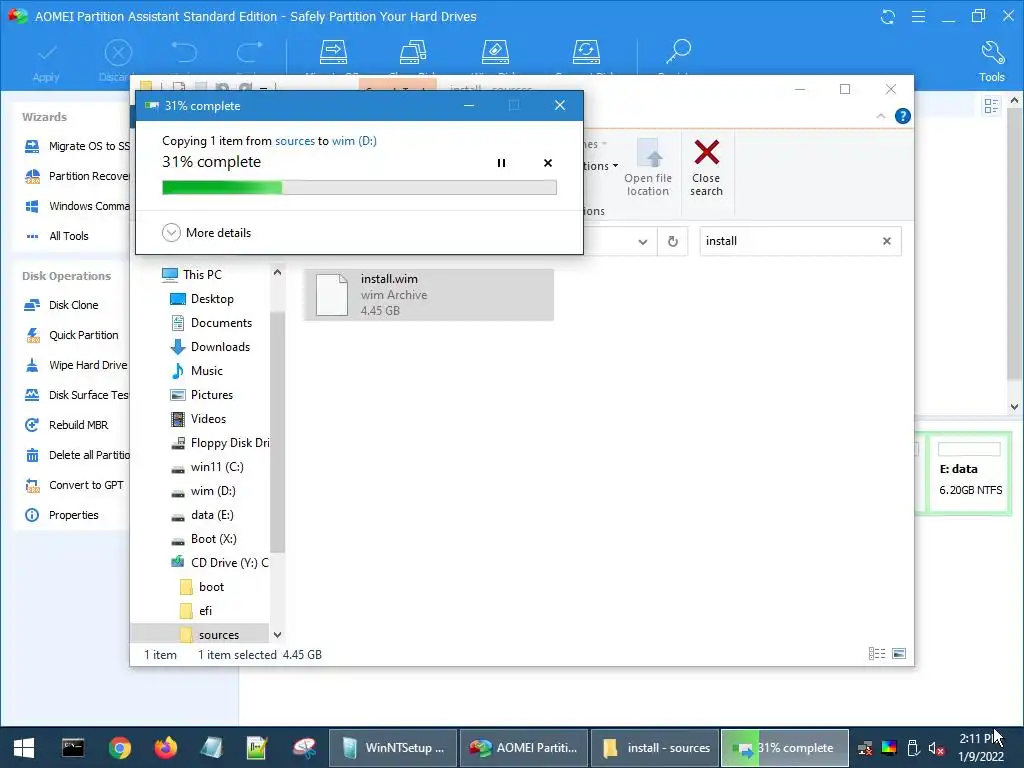The height and width of the screenshot is (768, 1024).
Task: Launch Chrome from taskbar
Action: pos(120,748)
